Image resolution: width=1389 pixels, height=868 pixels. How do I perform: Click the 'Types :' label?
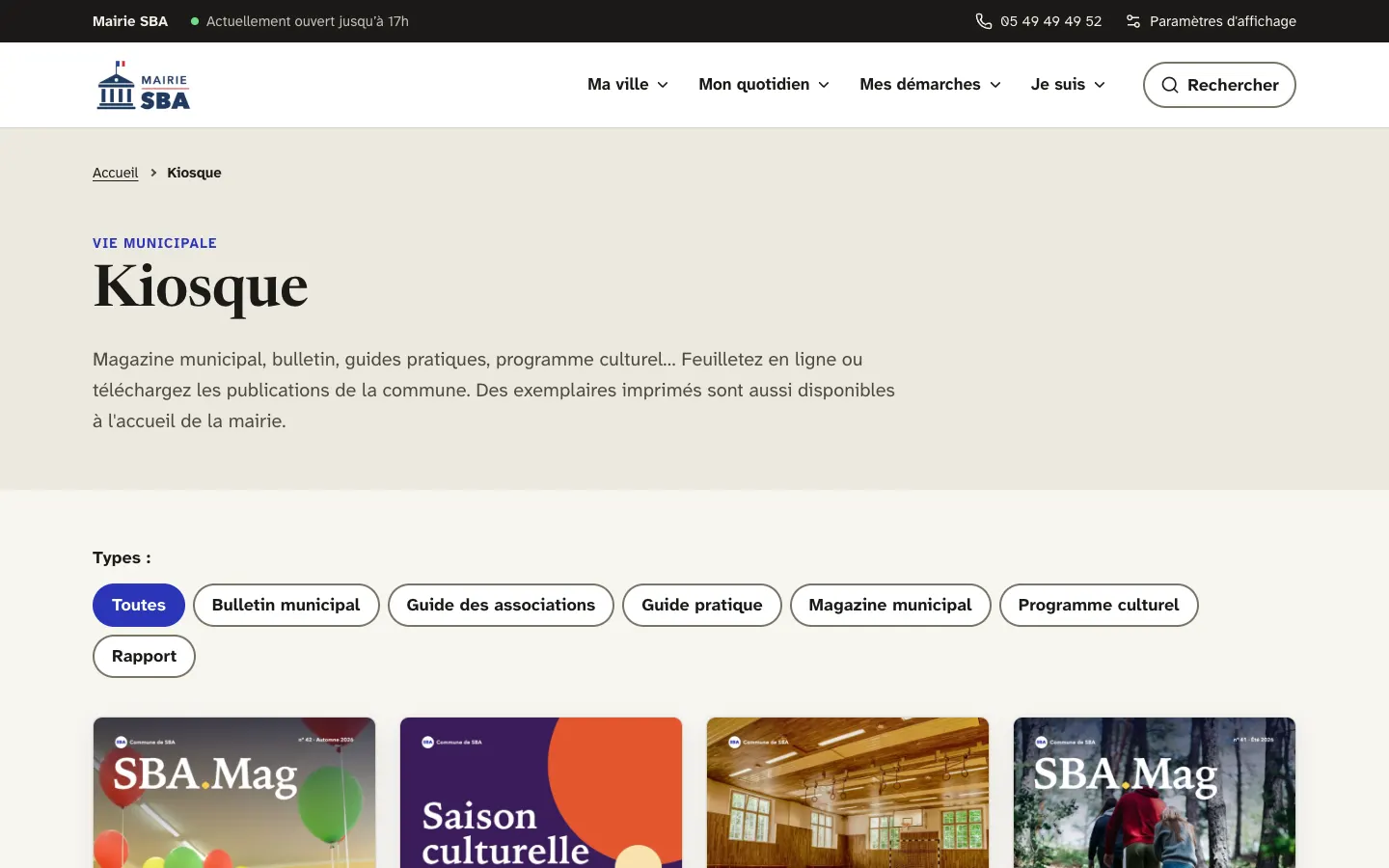pyautogui.click(x=122, y=557)
